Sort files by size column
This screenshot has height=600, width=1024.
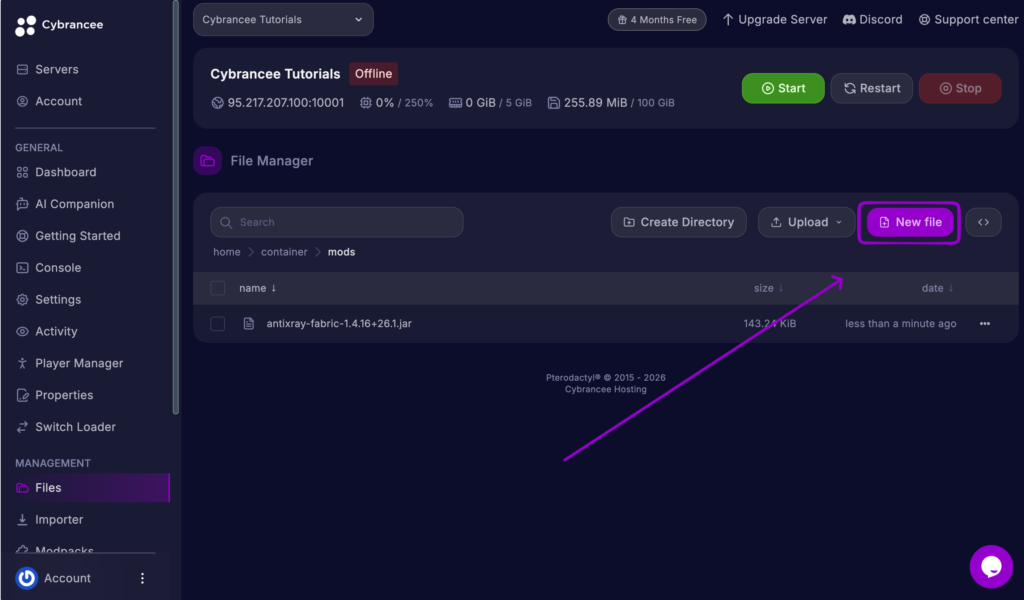(768, 288)
